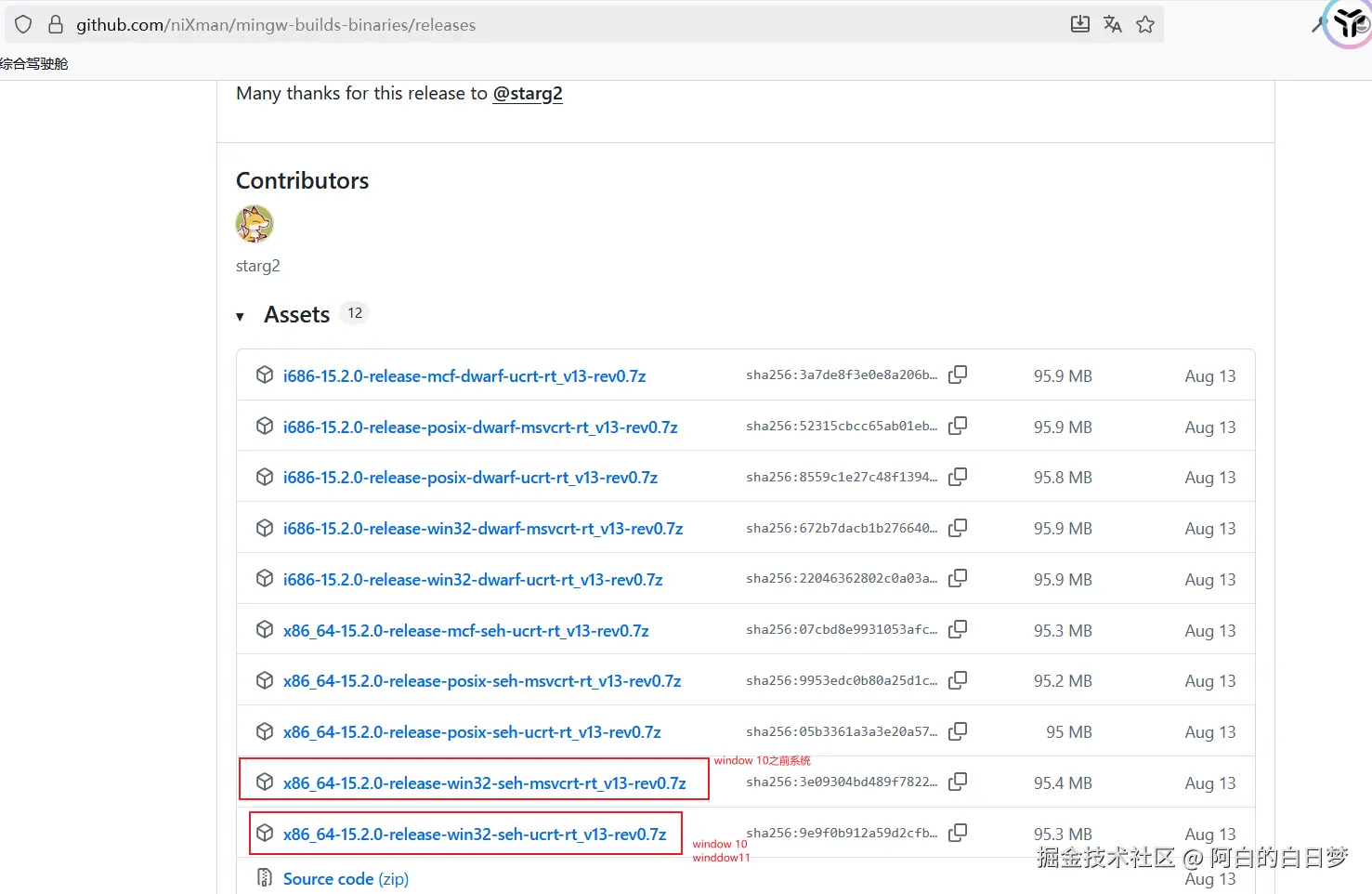
Task: Copy sha256 of x86_64 mcf-seh-ucrt asset
Action: [958, 629]
